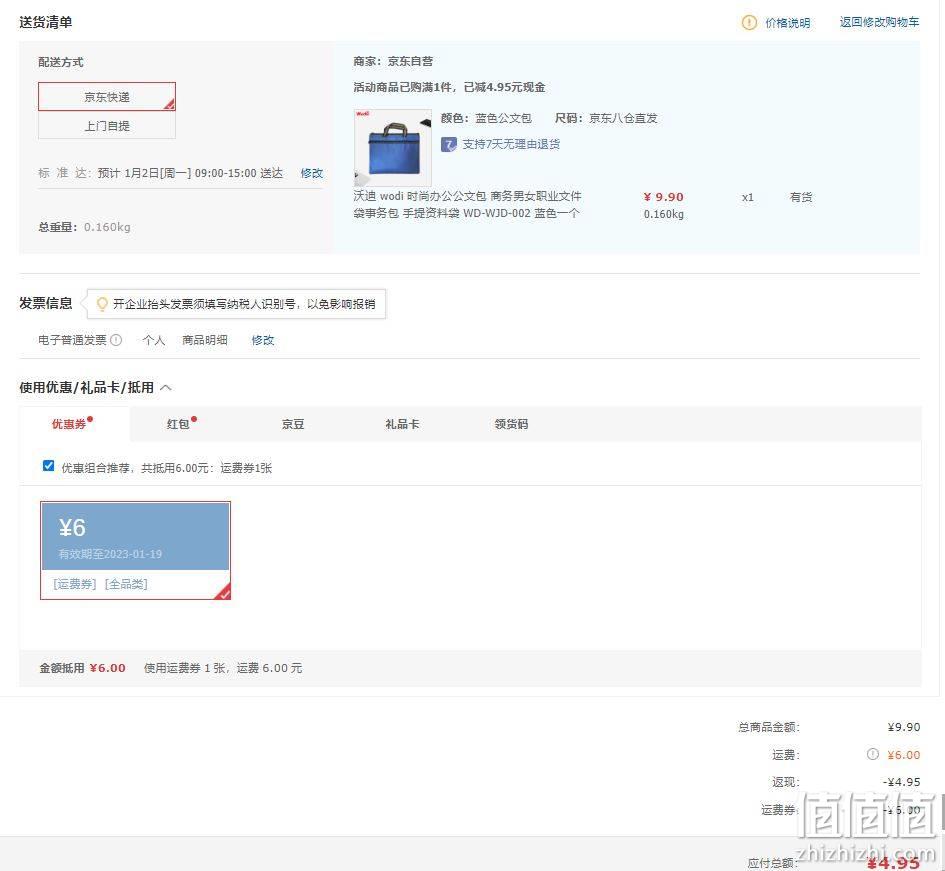Click the 预计 1月2日 delivery estimate text
Screen dimensions: 945x871
(x=190, y=173)
